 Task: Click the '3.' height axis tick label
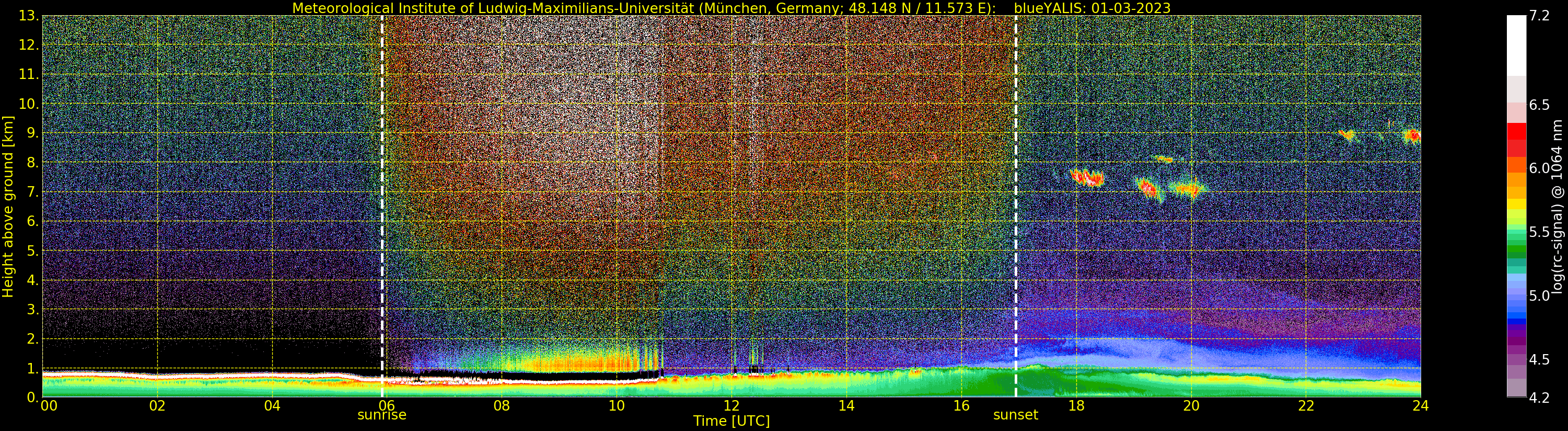coord(32,310)
